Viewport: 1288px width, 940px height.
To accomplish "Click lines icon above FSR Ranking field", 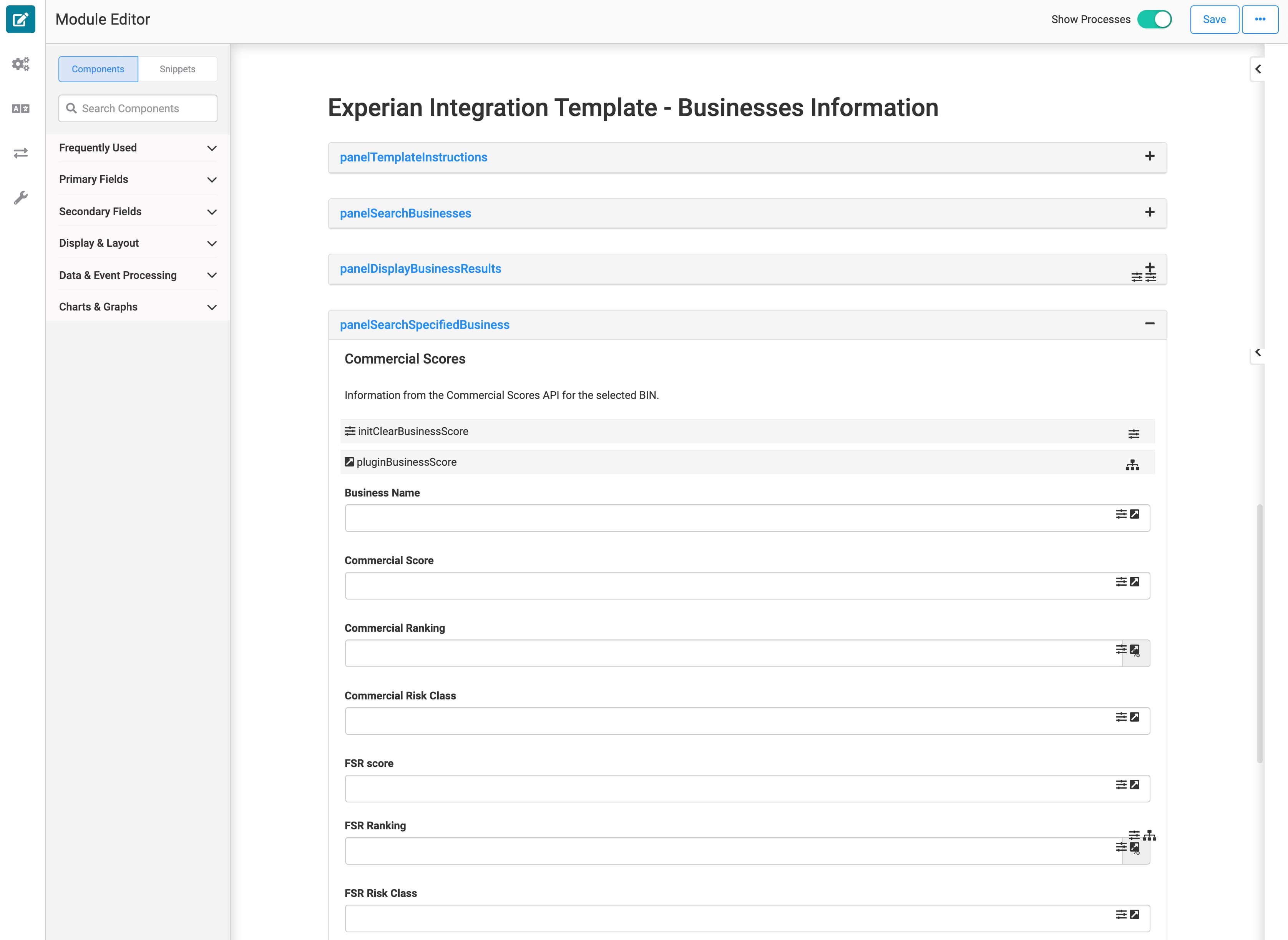I will 1134,835.
